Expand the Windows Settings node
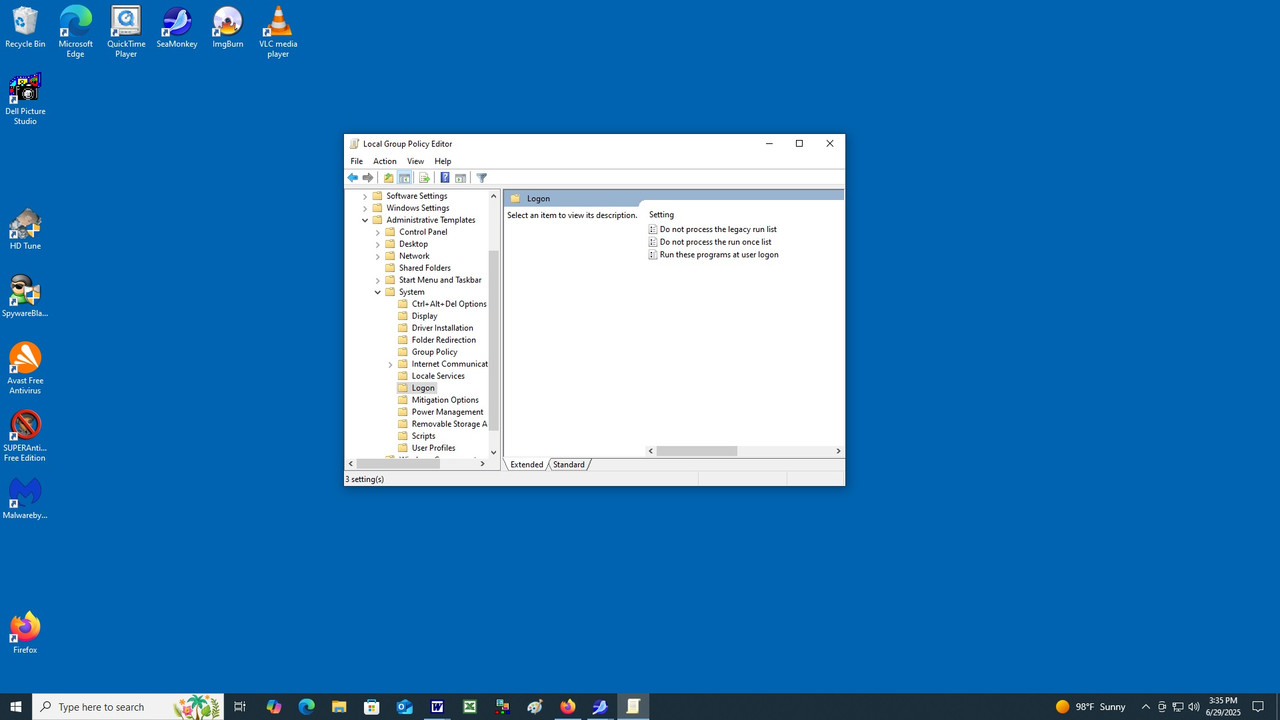Screen dimensions: 1280x720 365,208
